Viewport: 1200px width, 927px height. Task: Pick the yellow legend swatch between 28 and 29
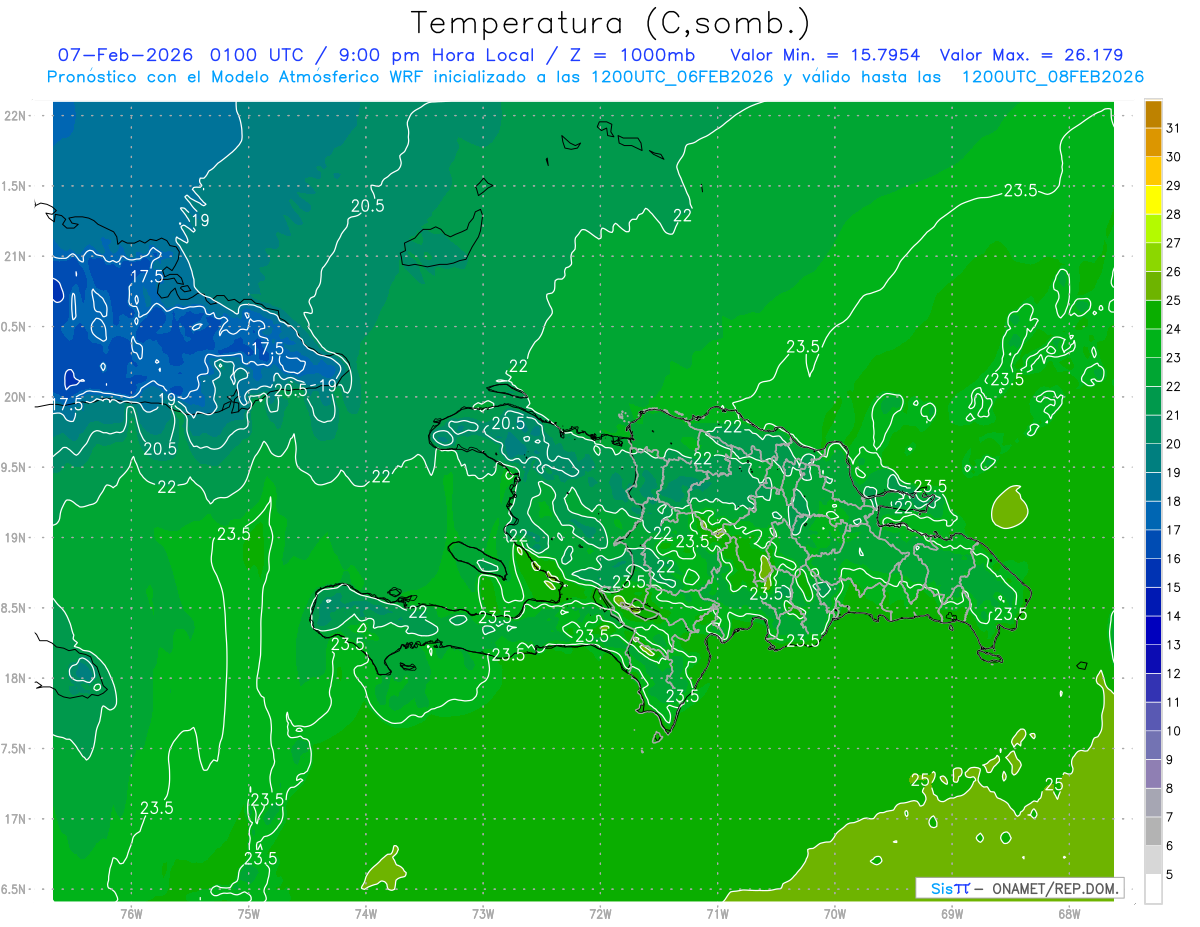tap(1154, 200)
